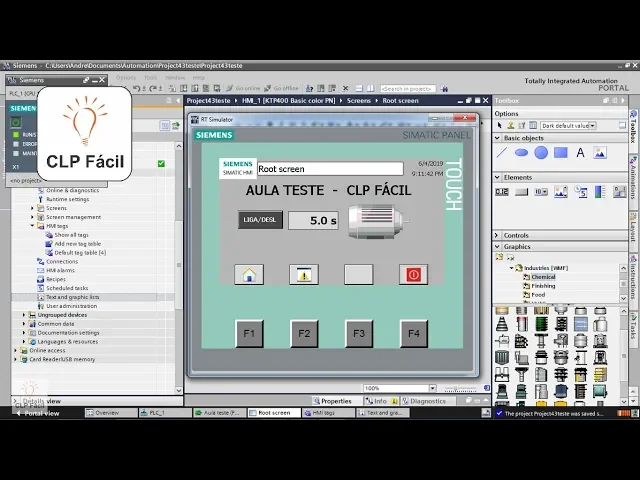
Task: Click the 5.0 s time field
Action: click(313, 220)
